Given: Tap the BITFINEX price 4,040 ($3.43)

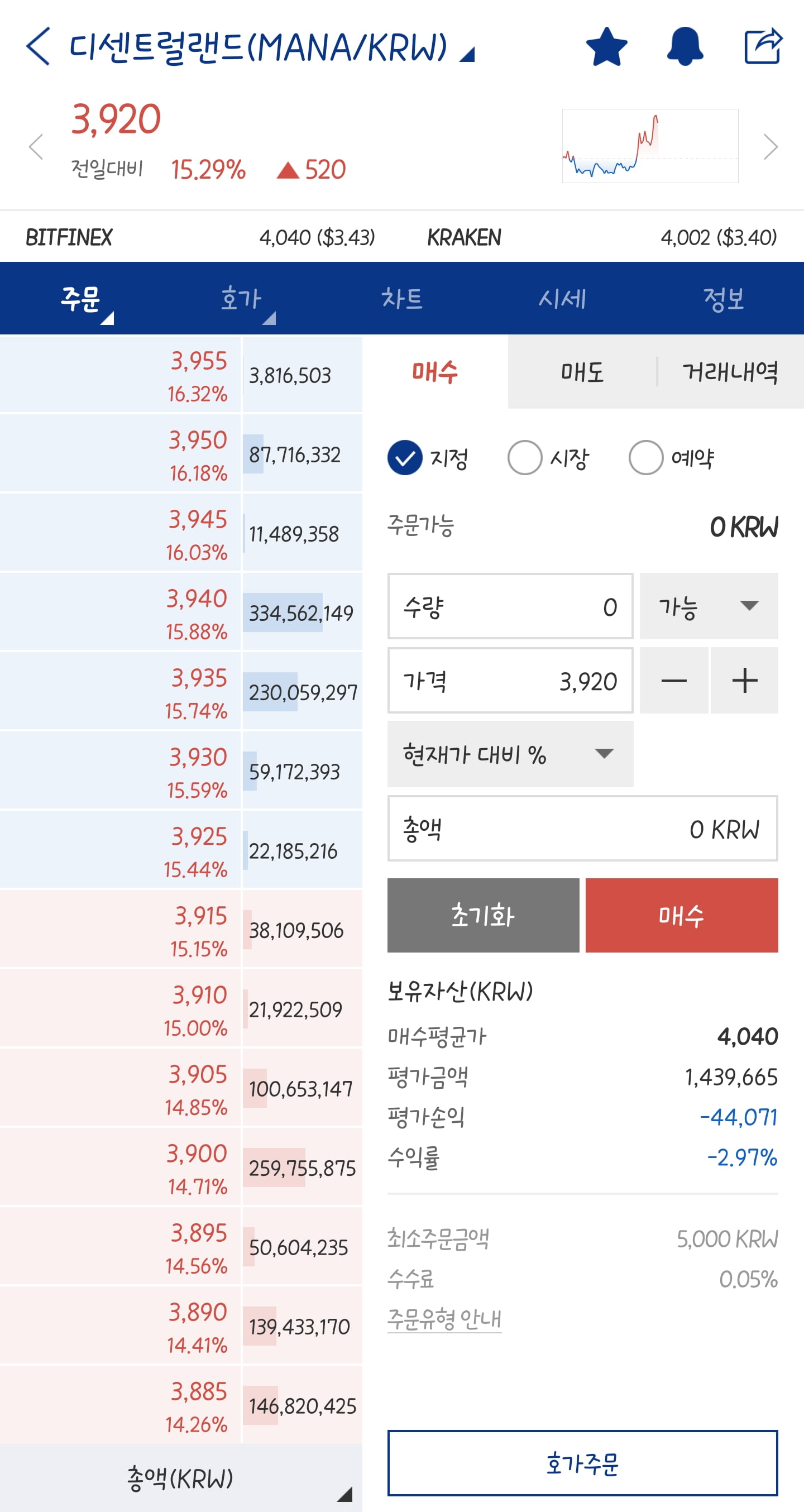Looking at the screenshot, I should tap(317, 238).
